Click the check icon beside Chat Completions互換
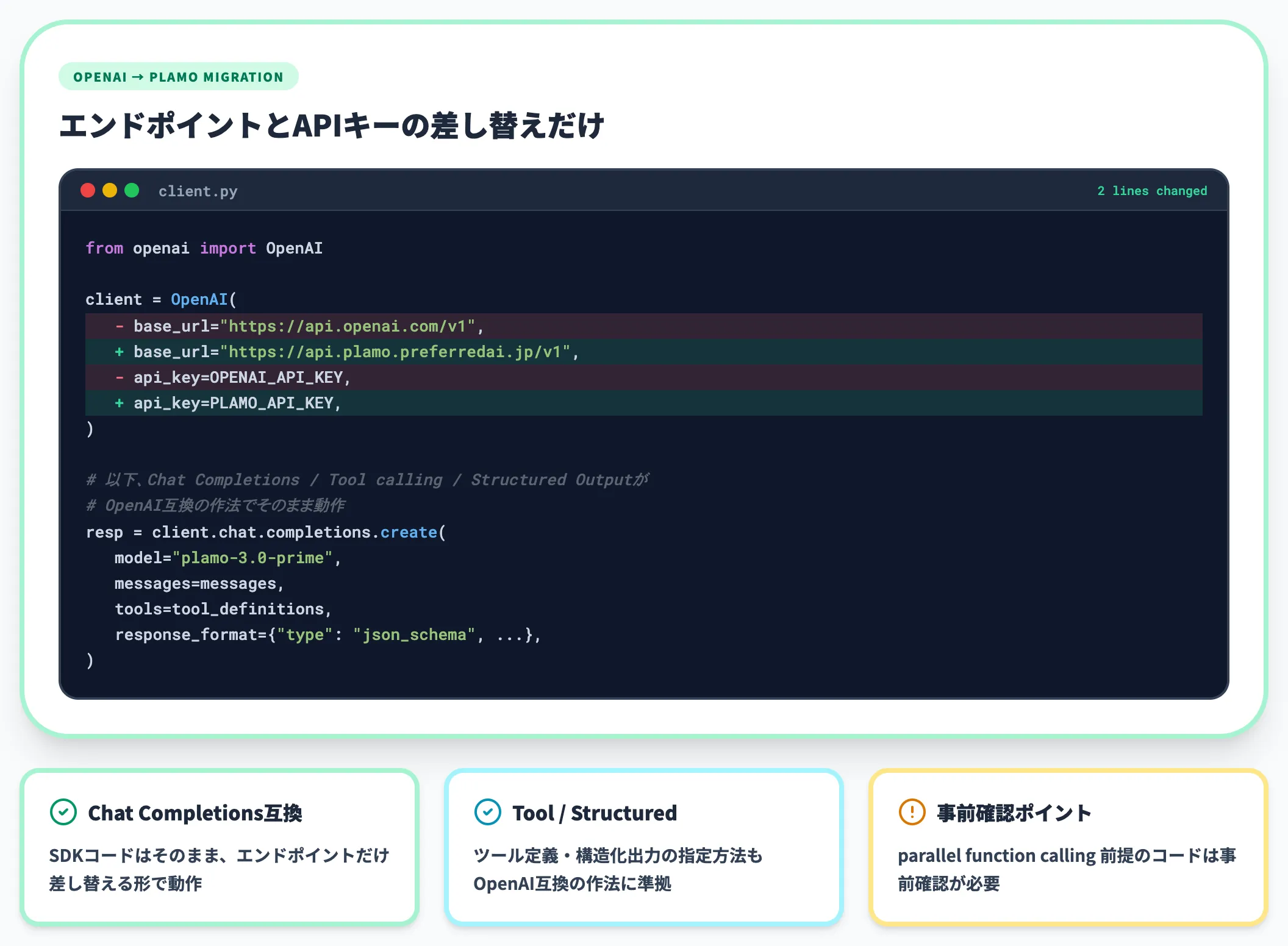Viewport: 1288px width, 946px height. click(63, 812)
